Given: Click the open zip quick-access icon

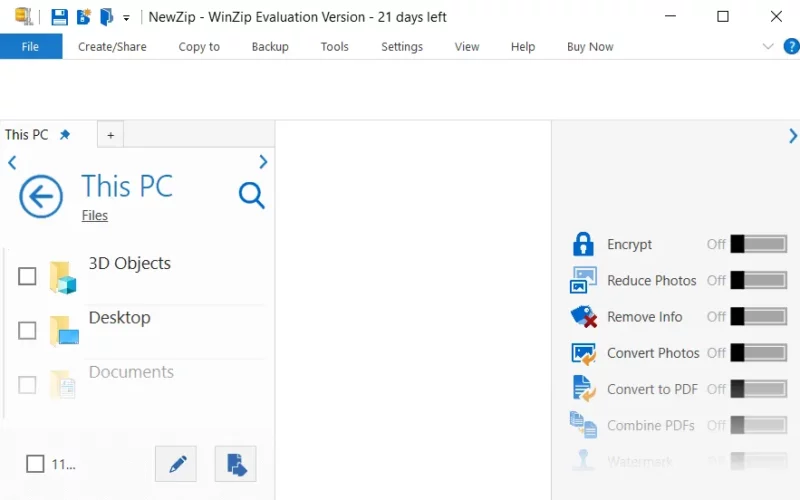Looking at the screenshot, I should pyautogui.click(x=106, y=17).
